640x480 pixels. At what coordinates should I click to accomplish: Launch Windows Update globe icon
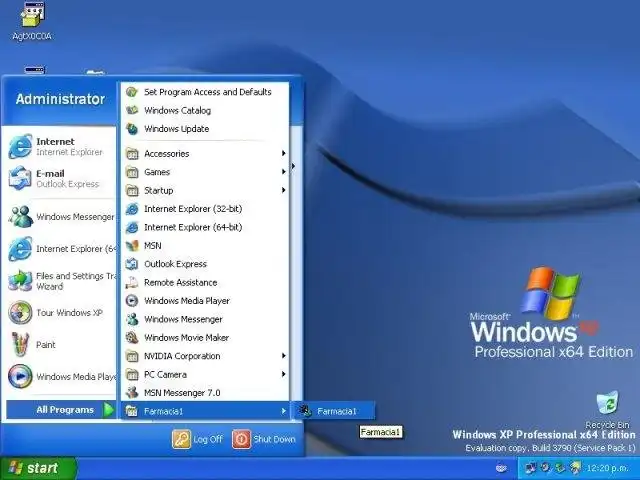(x=132, y=129)
